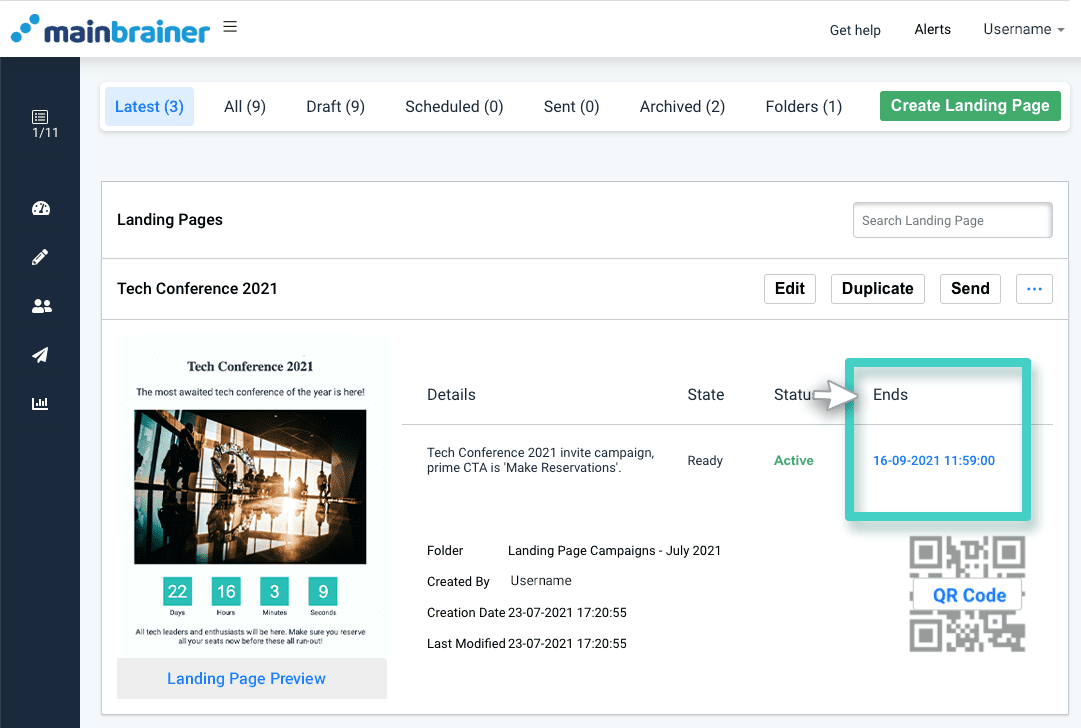The image size is (1081, 728).
Task: Open the Folders (1) section
Action: click(803, 106)
